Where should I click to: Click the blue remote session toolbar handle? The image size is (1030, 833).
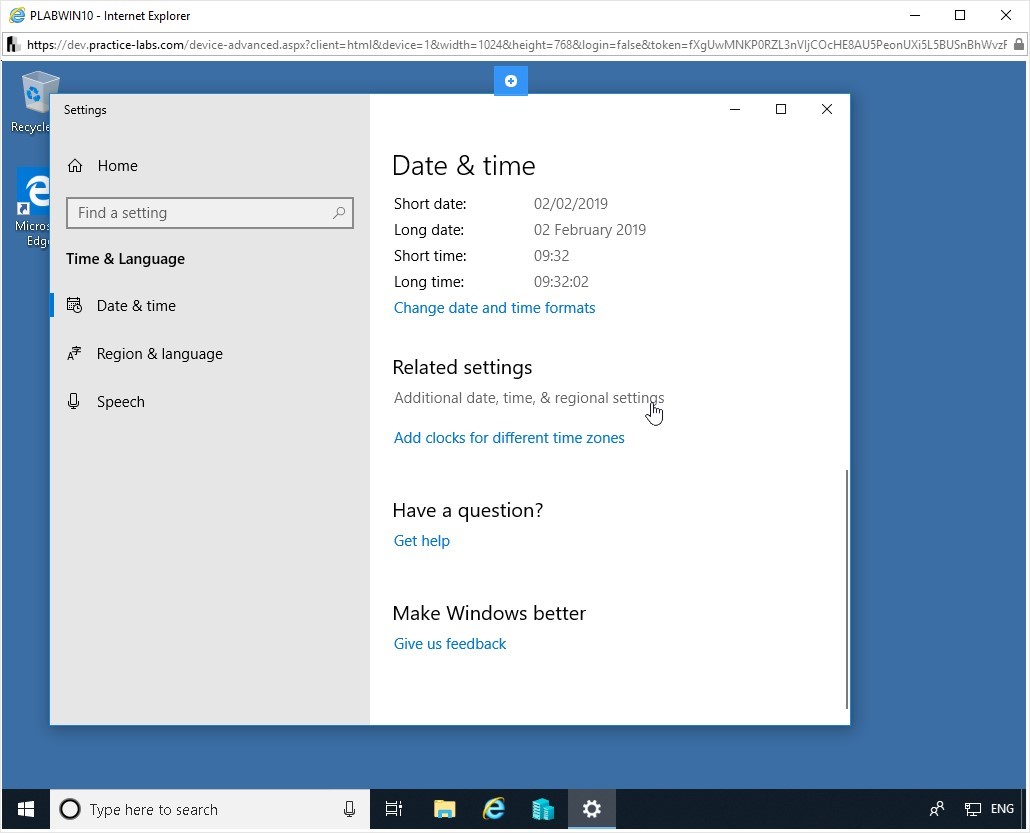pos(510,81)
